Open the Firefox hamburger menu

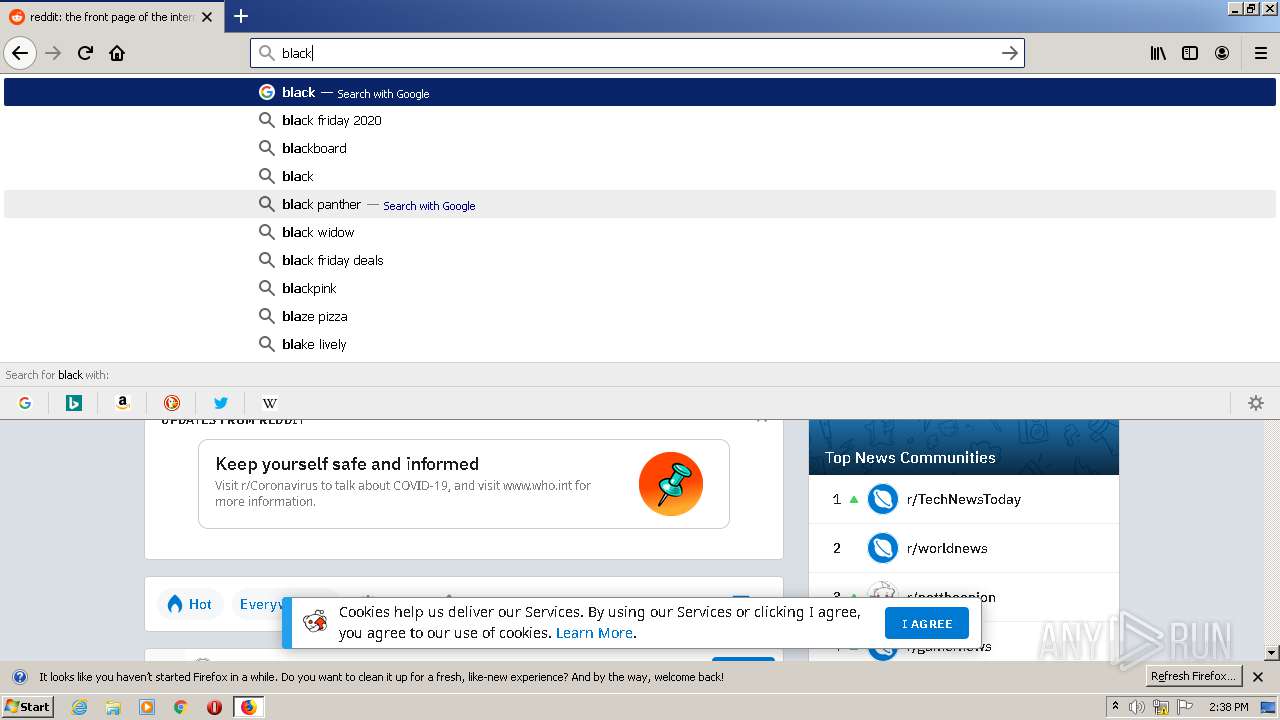pyautogui.click(x=1260, y=53)
